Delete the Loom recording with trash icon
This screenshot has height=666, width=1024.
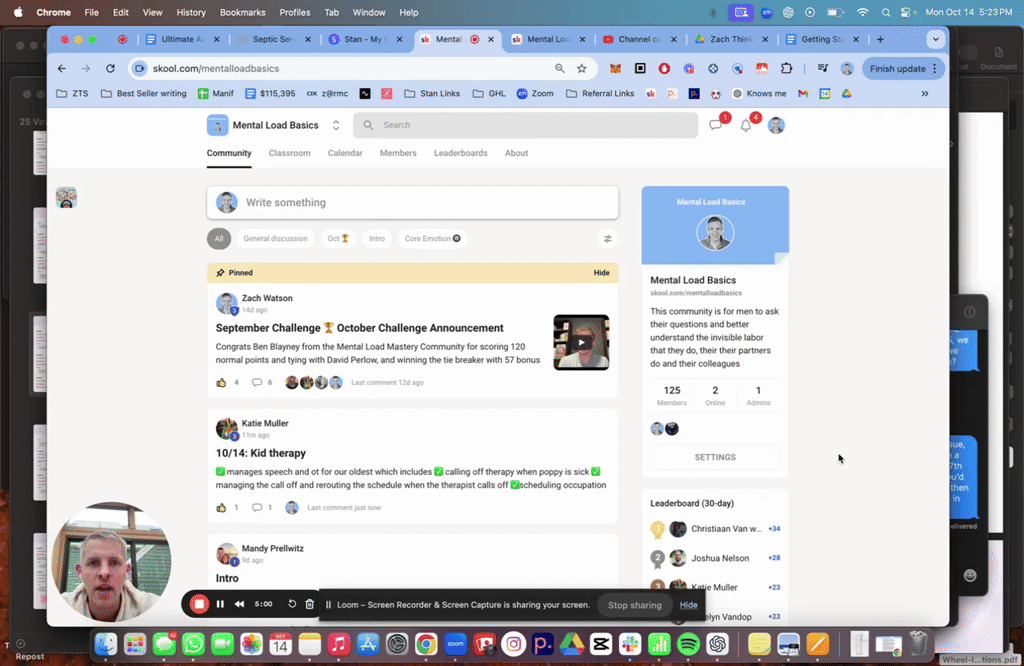click(x=310, y=604)
